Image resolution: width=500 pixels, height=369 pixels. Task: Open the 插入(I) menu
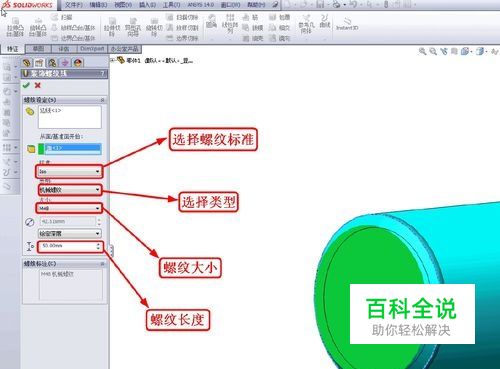click(147, 5)
